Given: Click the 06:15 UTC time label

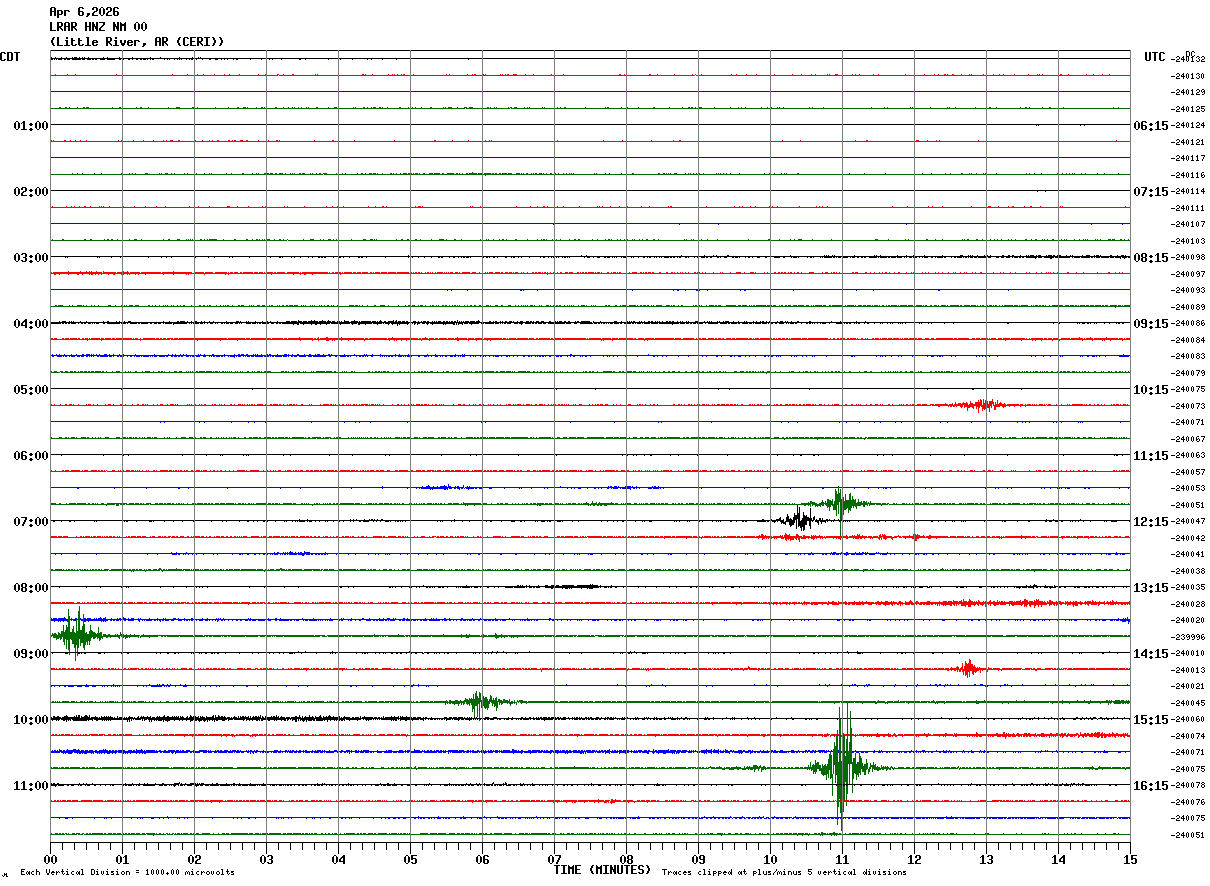Looking at the screenshot, I should [1150, 126].
